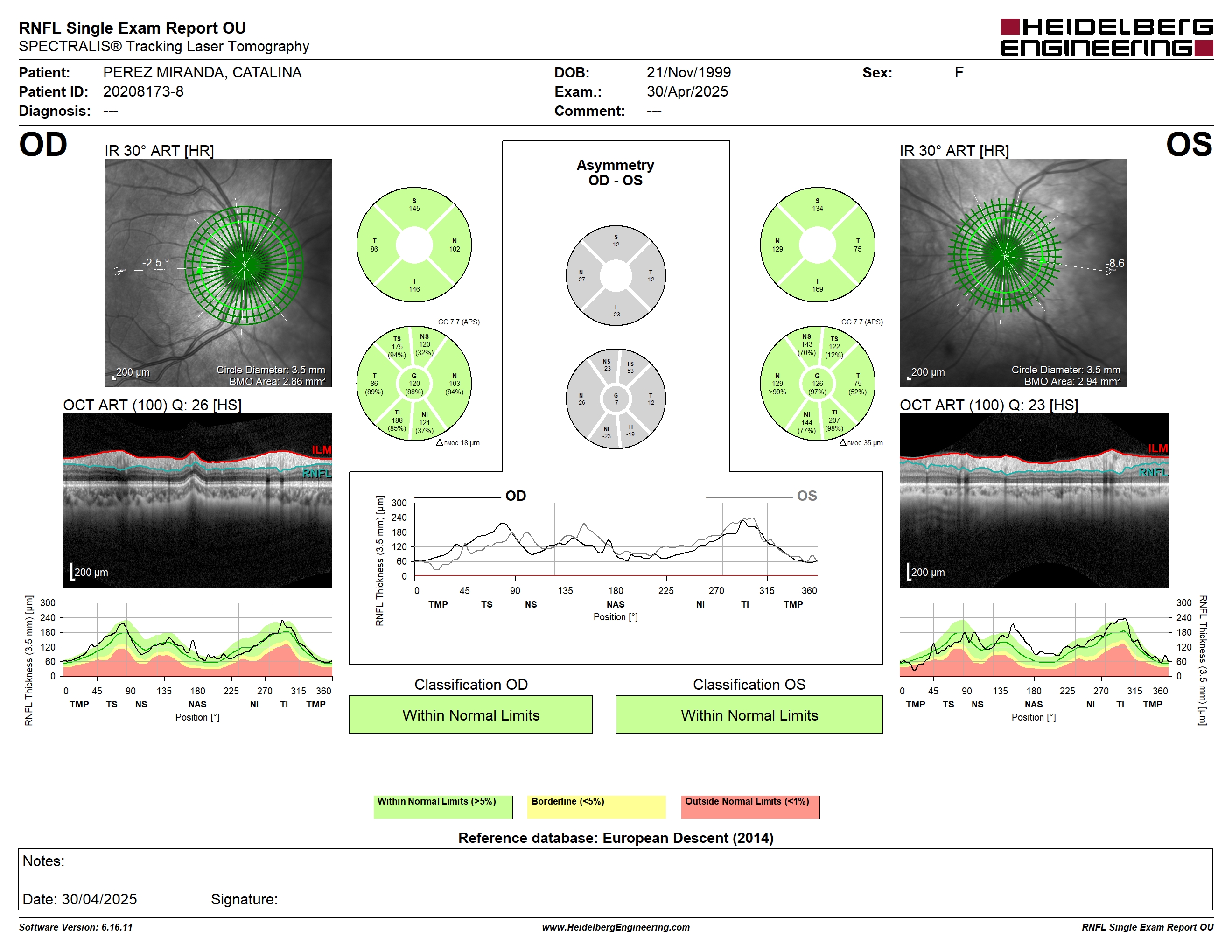The image size is (1232, 952).
Task: Click the OS fovea angle label -8.6
Action: point(1115,263)
